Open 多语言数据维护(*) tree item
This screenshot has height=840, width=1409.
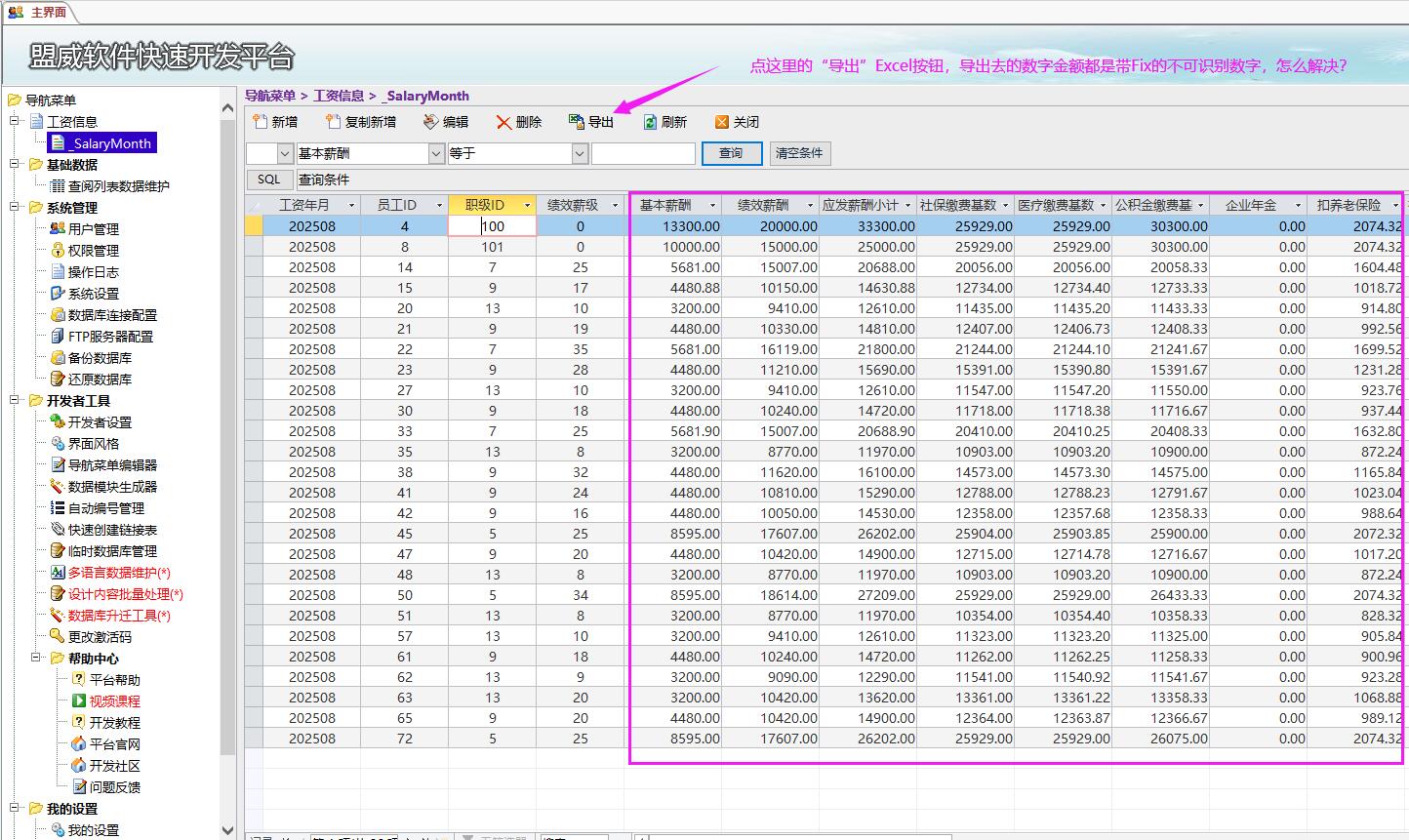point(119,573)
